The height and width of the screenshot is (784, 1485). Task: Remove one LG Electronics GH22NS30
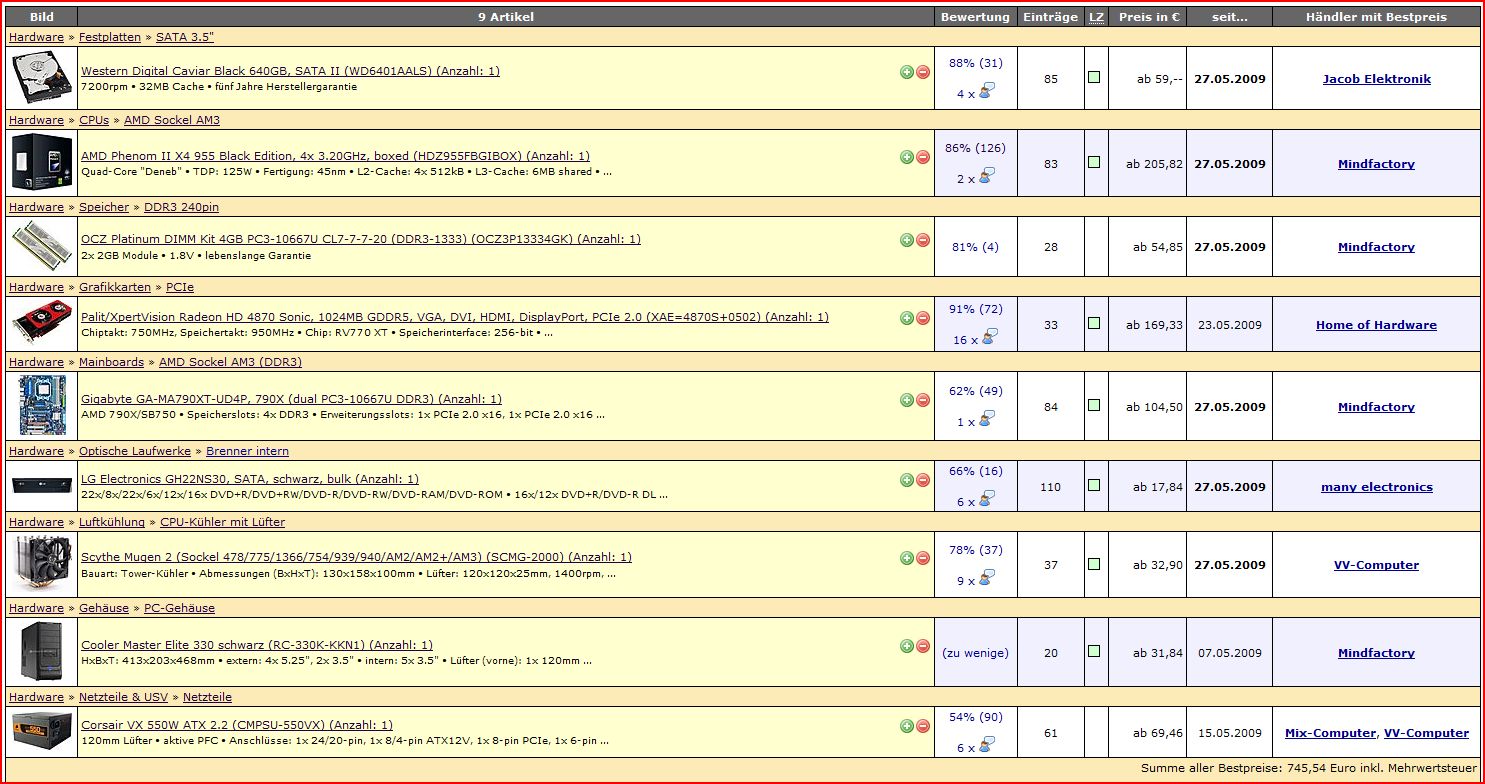click(922, 480)
